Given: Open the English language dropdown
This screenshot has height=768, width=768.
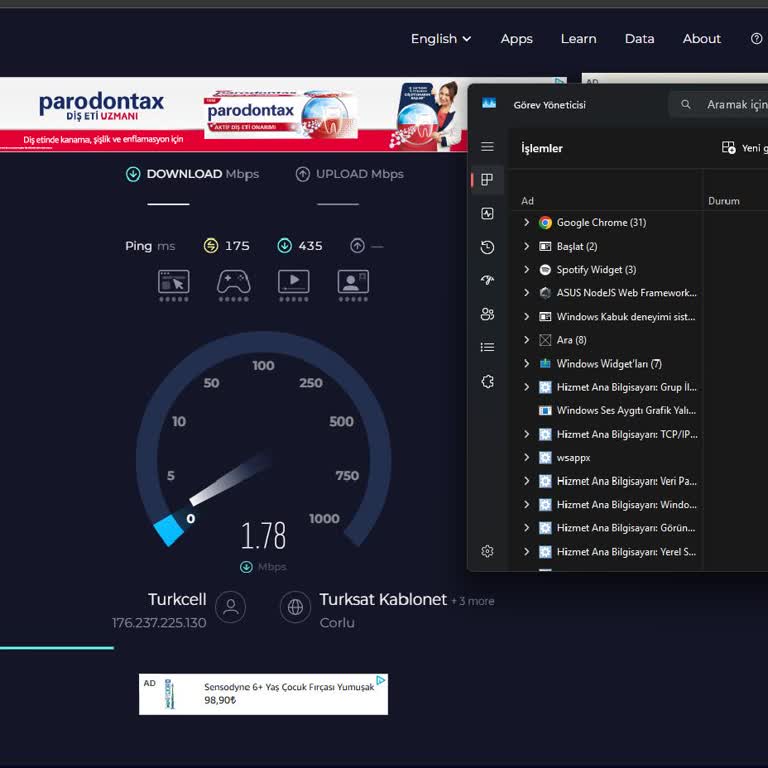Looking at the screenshot, I should [441, 39].
